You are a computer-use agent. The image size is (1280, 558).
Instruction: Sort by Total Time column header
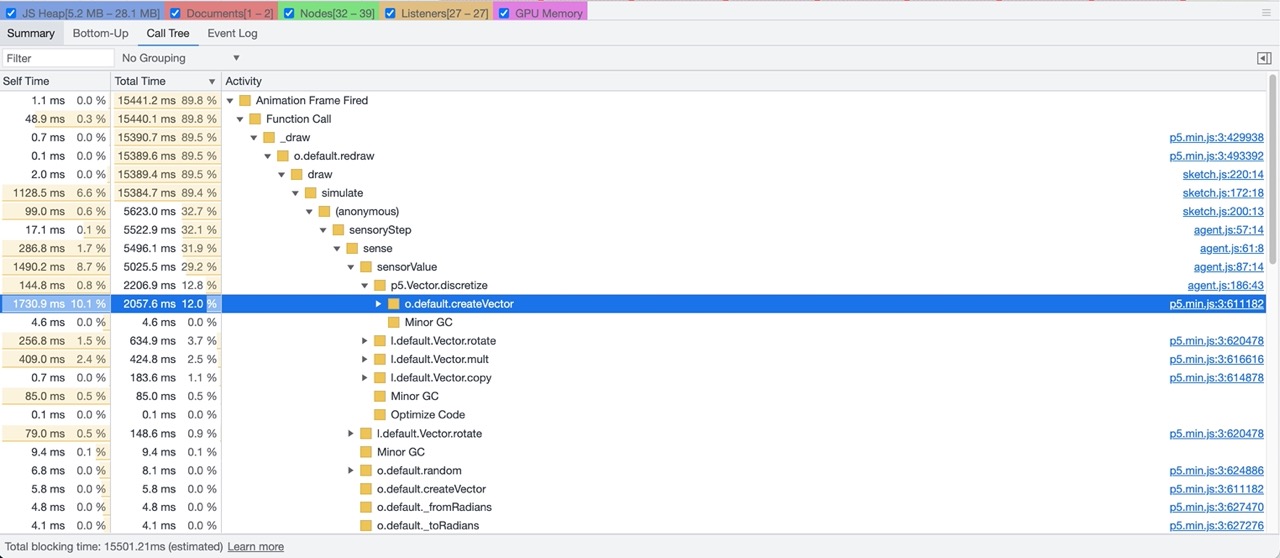point(165,81)
